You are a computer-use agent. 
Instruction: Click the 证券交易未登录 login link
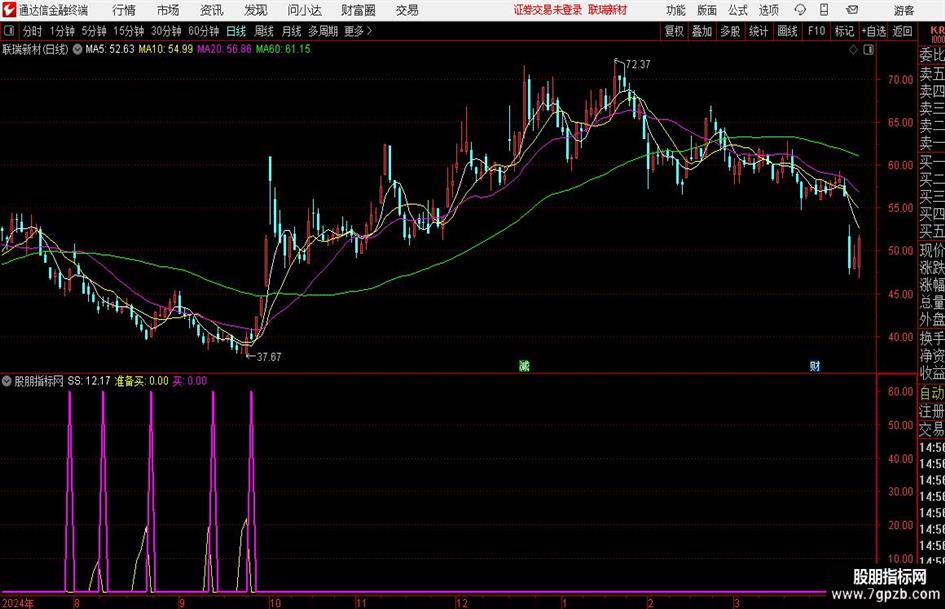[x=548, y=10]
